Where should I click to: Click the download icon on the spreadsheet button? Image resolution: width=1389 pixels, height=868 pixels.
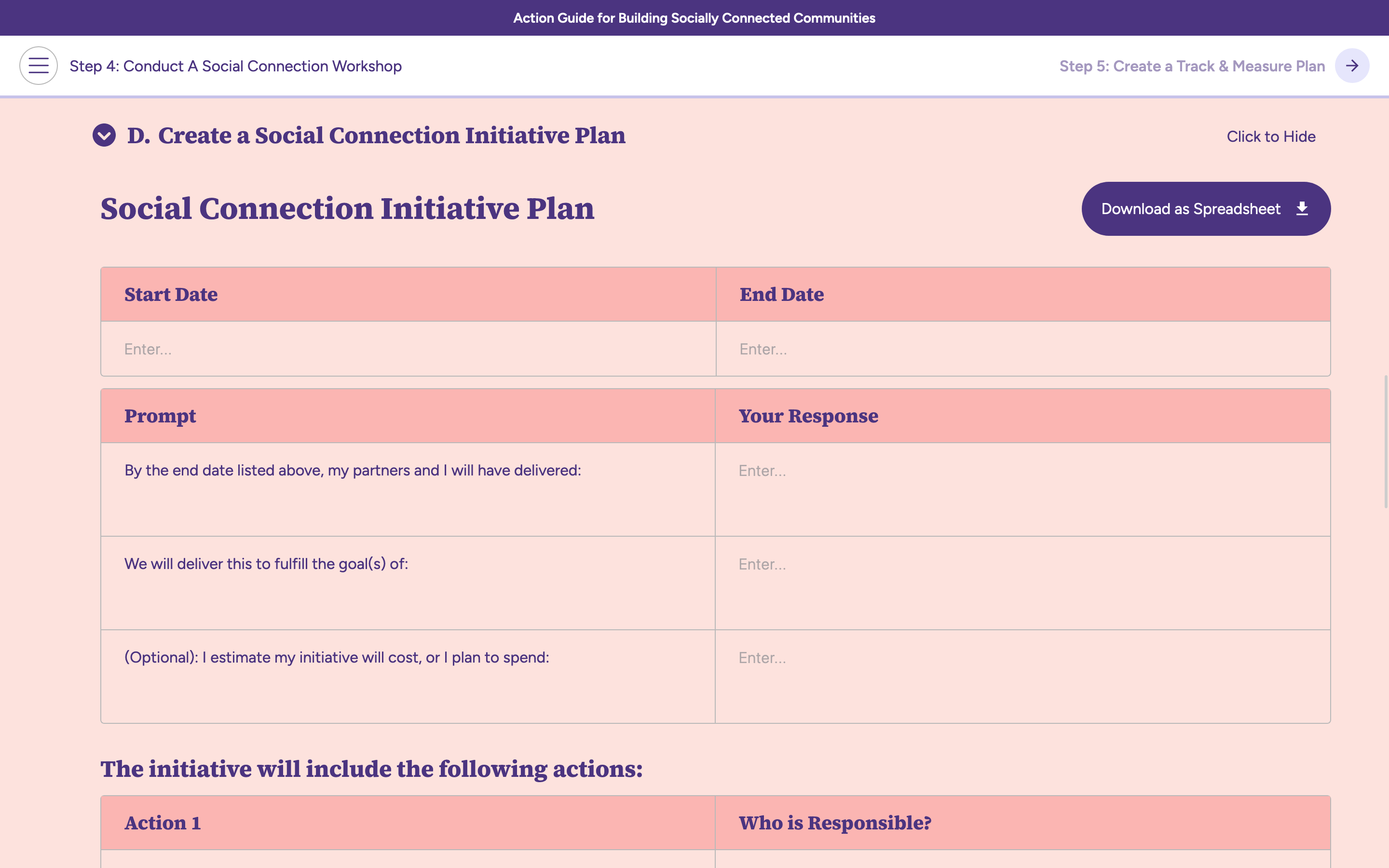point(1302,208)
